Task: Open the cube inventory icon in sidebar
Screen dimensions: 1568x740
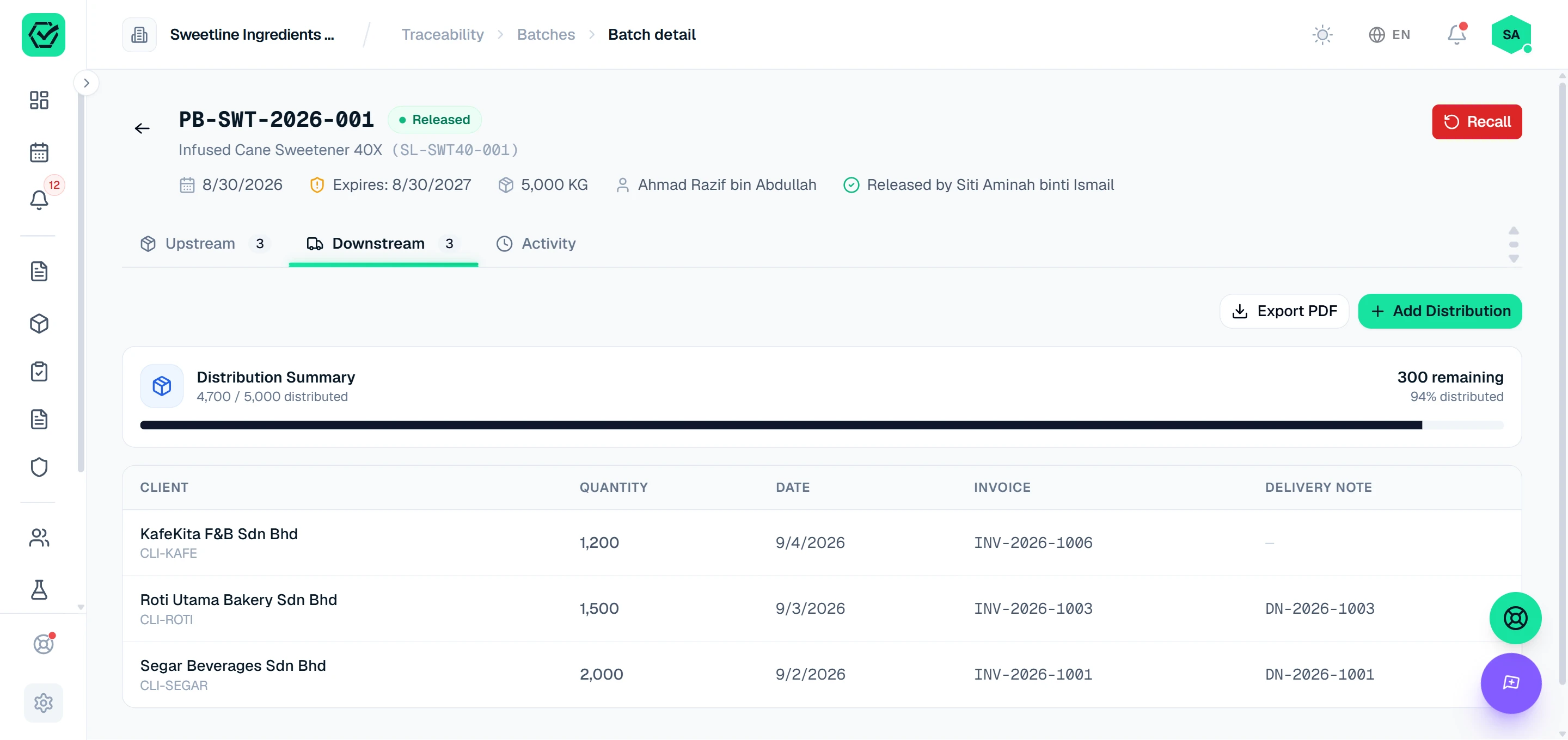Action: [39, 323]
